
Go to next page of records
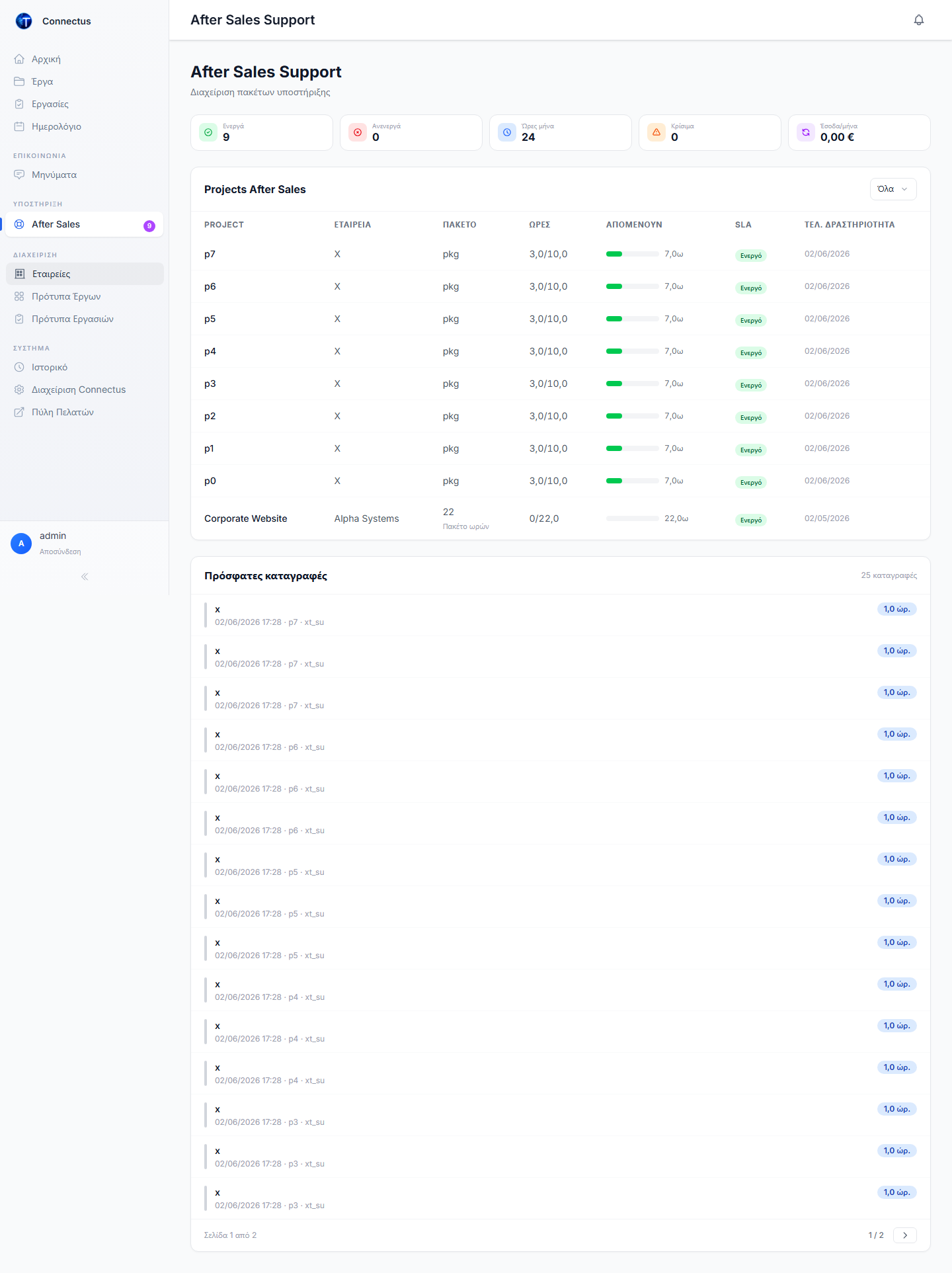click(x=905, y=1235)
